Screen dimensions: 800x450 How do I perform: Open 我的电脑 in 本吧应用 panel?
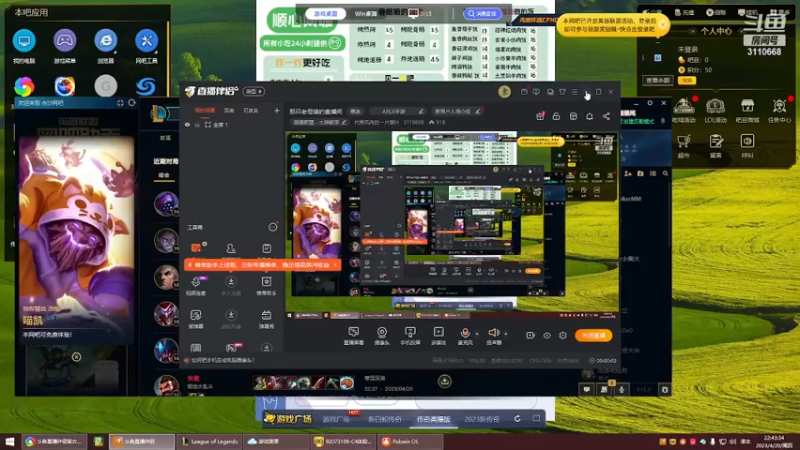[x=24, y=46]
